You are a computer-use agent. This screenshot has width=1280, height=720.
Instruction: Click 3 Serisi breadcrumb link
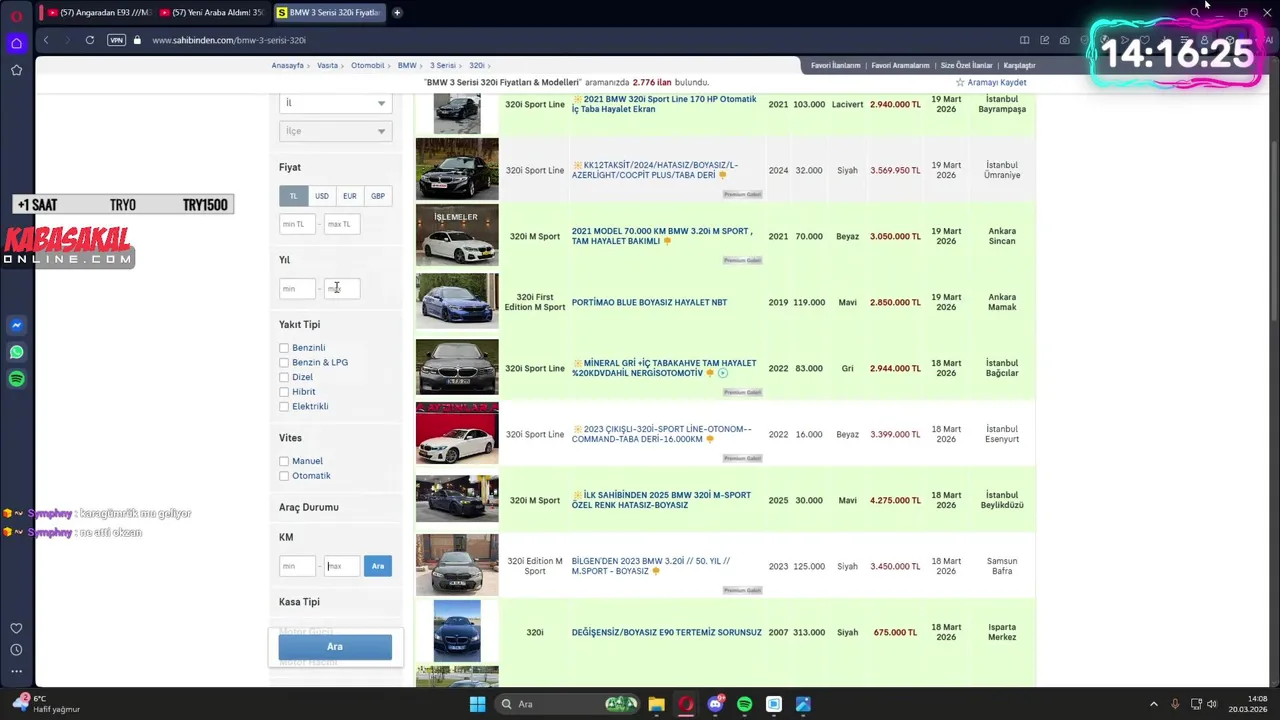click(443, 65)
